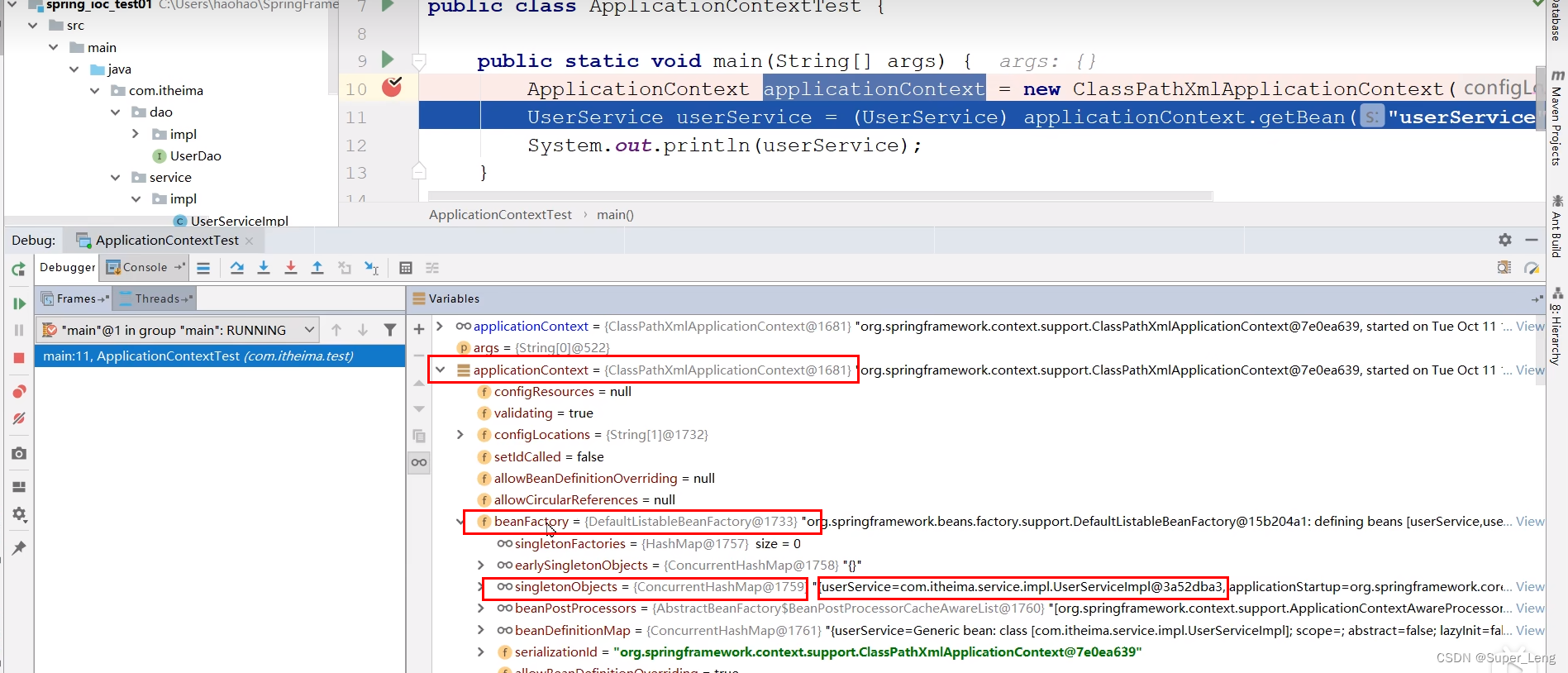This screenshot has height=673, width=1568.
Task: Open the ApplicationContextTest debug session tab
Action: [x=167, y=240]
